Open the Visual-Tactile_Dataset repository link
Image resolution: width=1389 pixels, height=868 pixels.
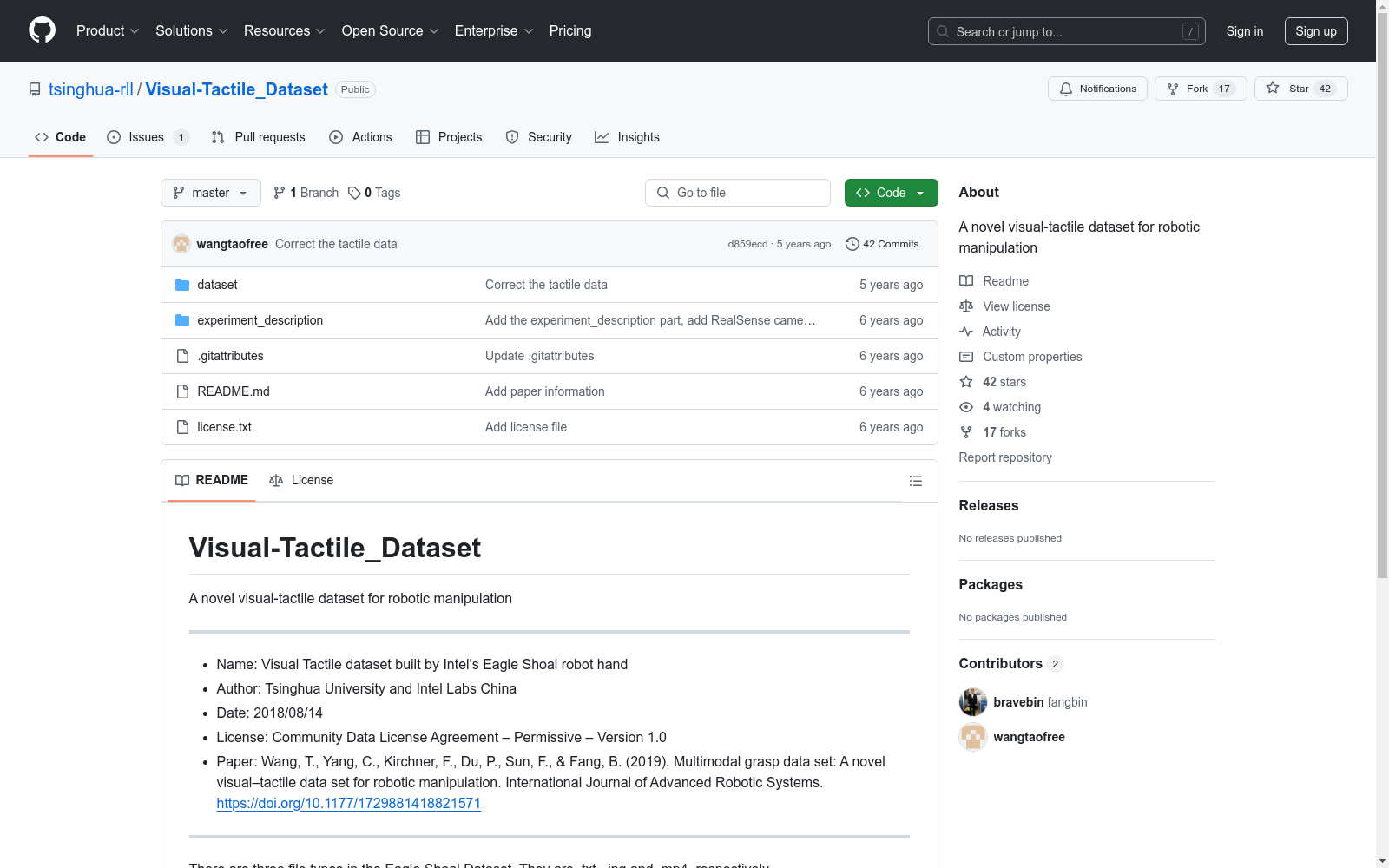(237, 89)
